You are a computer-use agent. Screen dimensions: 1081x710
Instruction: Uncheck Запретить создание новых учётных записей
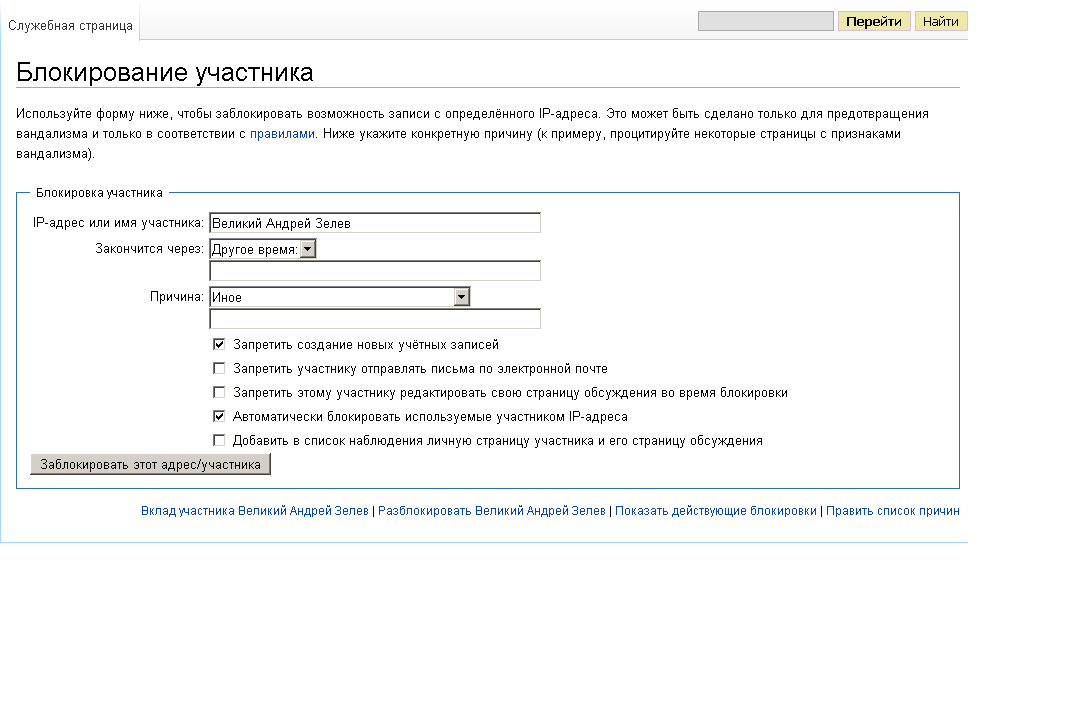[219, 344]
